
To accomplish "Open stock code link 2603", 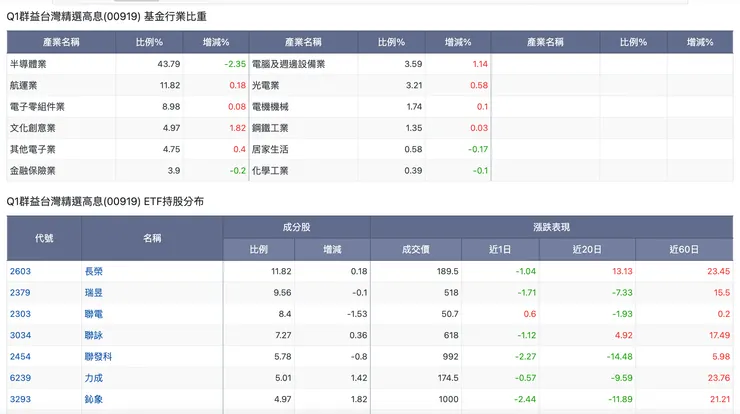I will (20, 271).
